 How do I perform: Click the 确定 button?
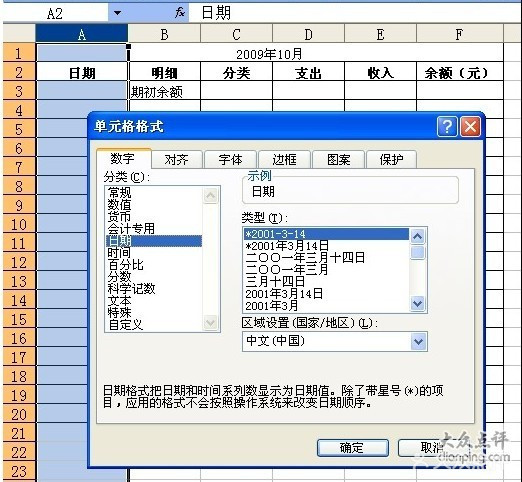tap(353, 448)
